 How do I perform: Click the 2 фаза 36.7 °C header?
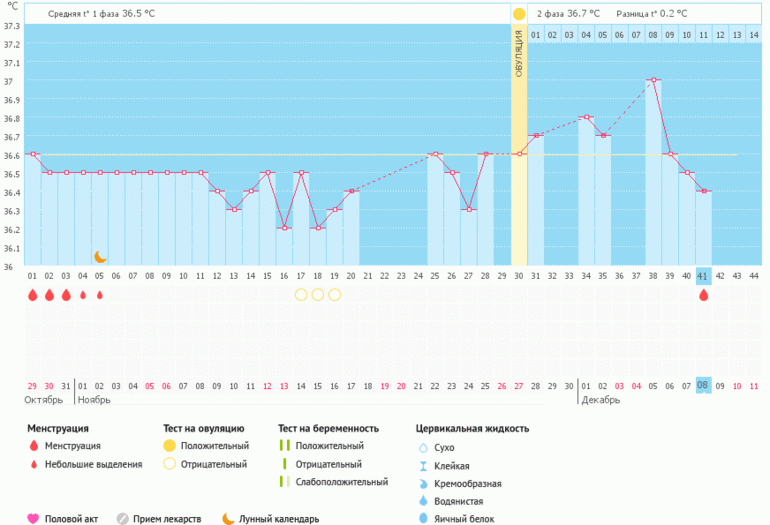click(568, 14)
